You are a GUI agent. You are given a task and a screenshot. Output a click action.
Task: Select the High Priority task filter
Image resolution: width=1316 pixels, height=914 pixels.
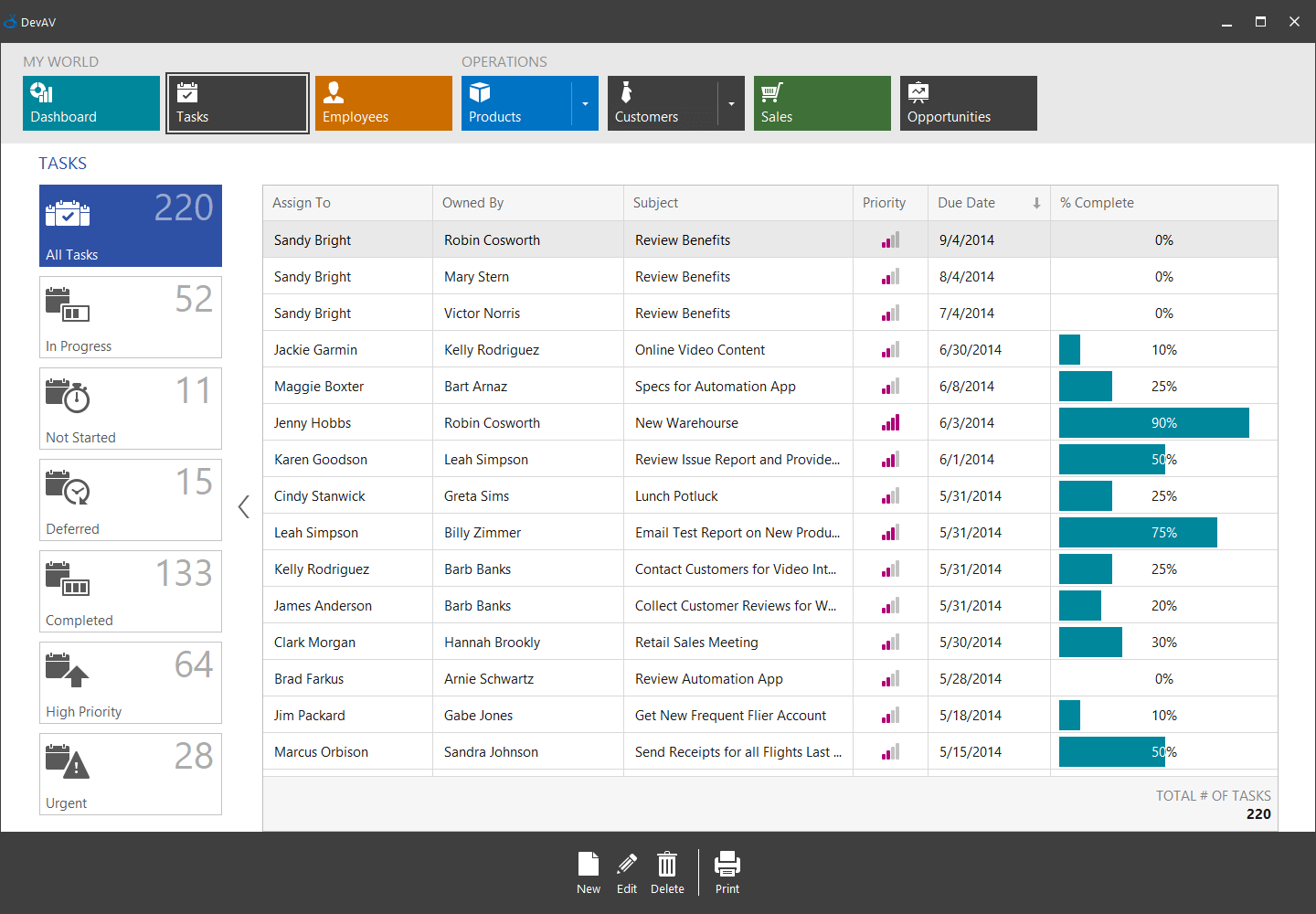130,683
